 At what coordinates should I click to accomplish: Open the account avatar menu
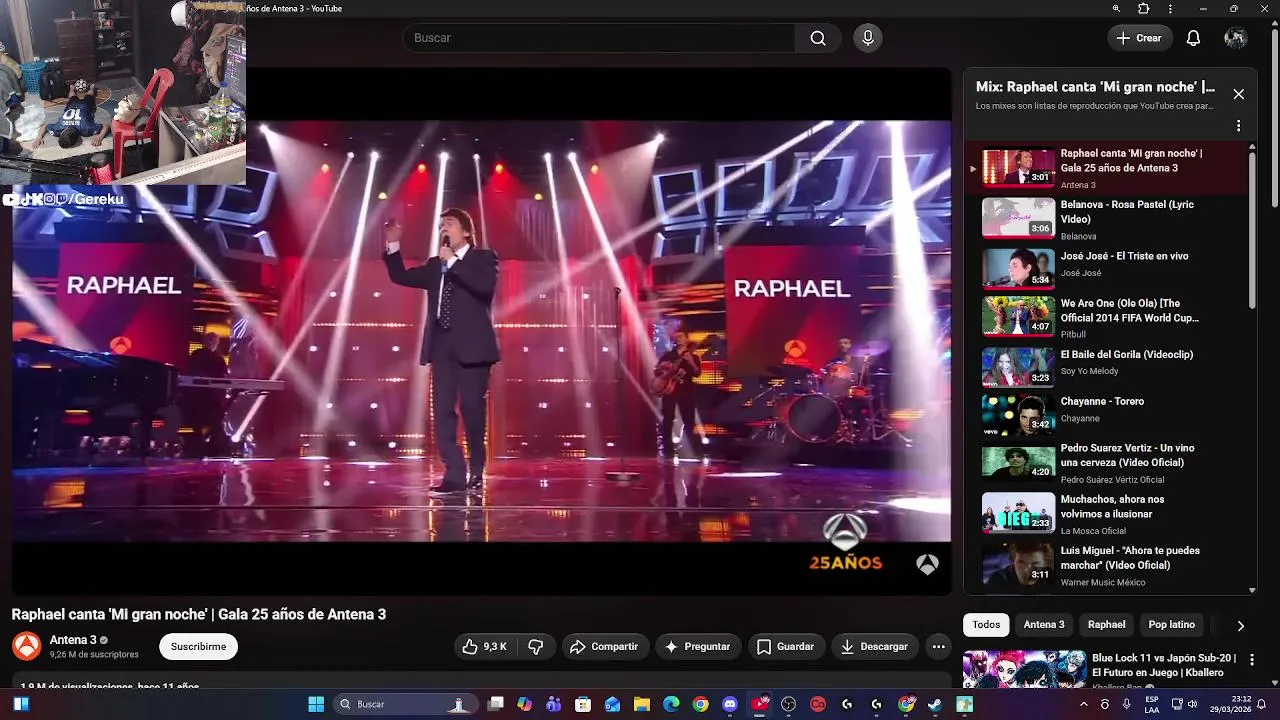(1235, 38)
